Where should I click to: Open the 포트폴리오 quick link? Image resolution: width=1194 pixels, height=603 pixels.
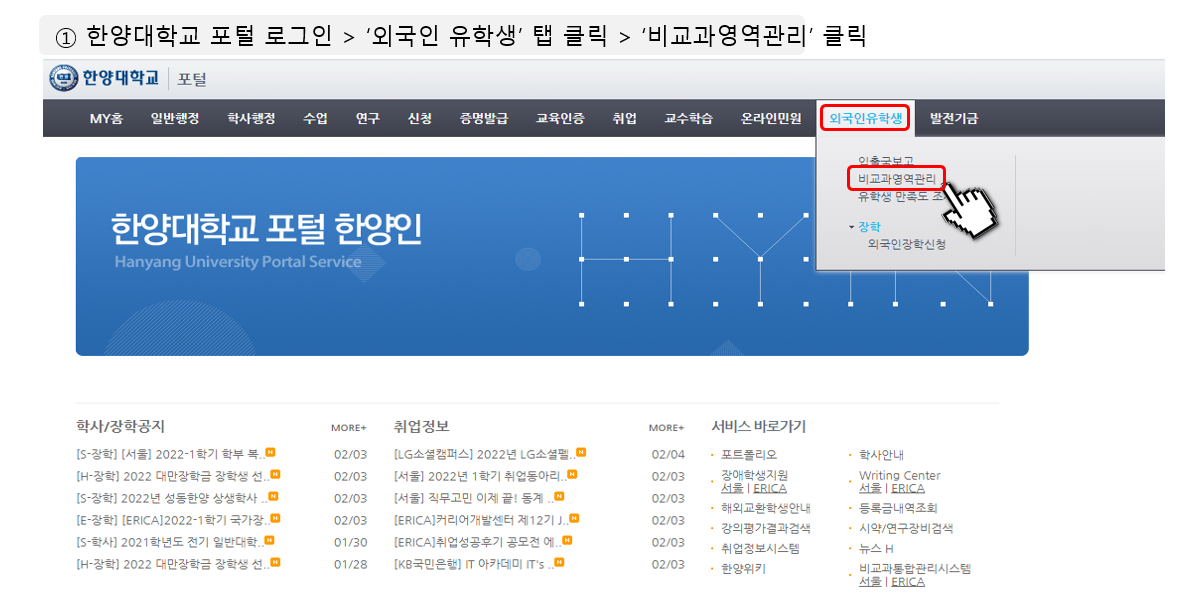pyautogui.click(x=748, y=455)
